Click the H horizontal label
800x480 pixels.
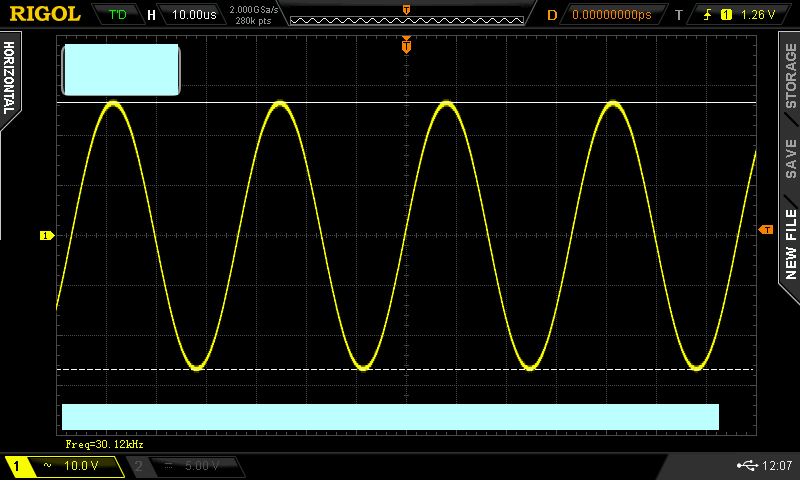[151, 15]
